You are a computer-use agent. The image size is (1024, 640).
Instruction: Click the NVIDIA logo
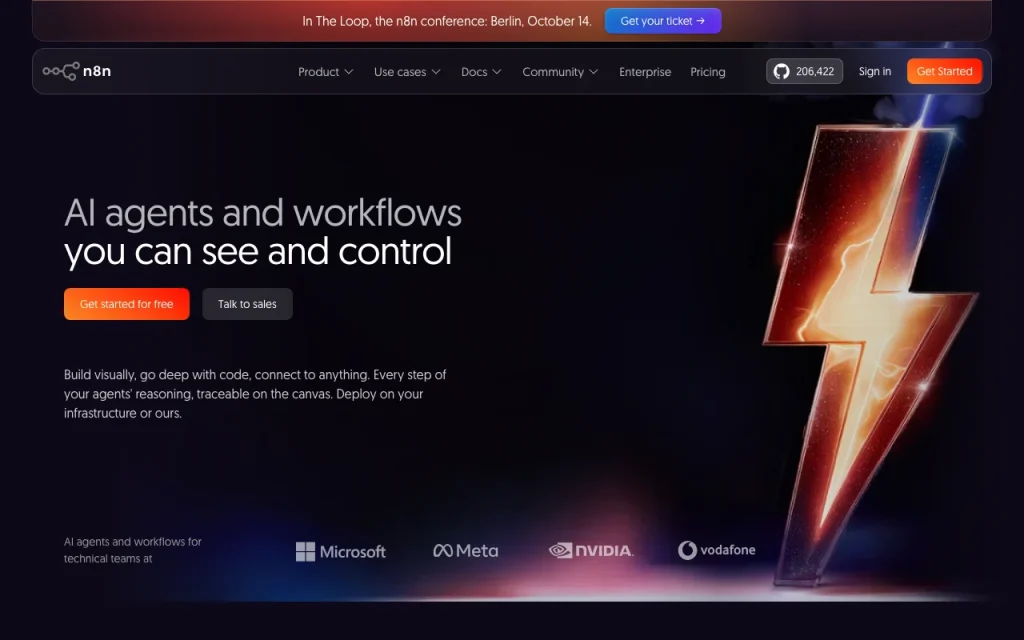(x=591, y=551)
